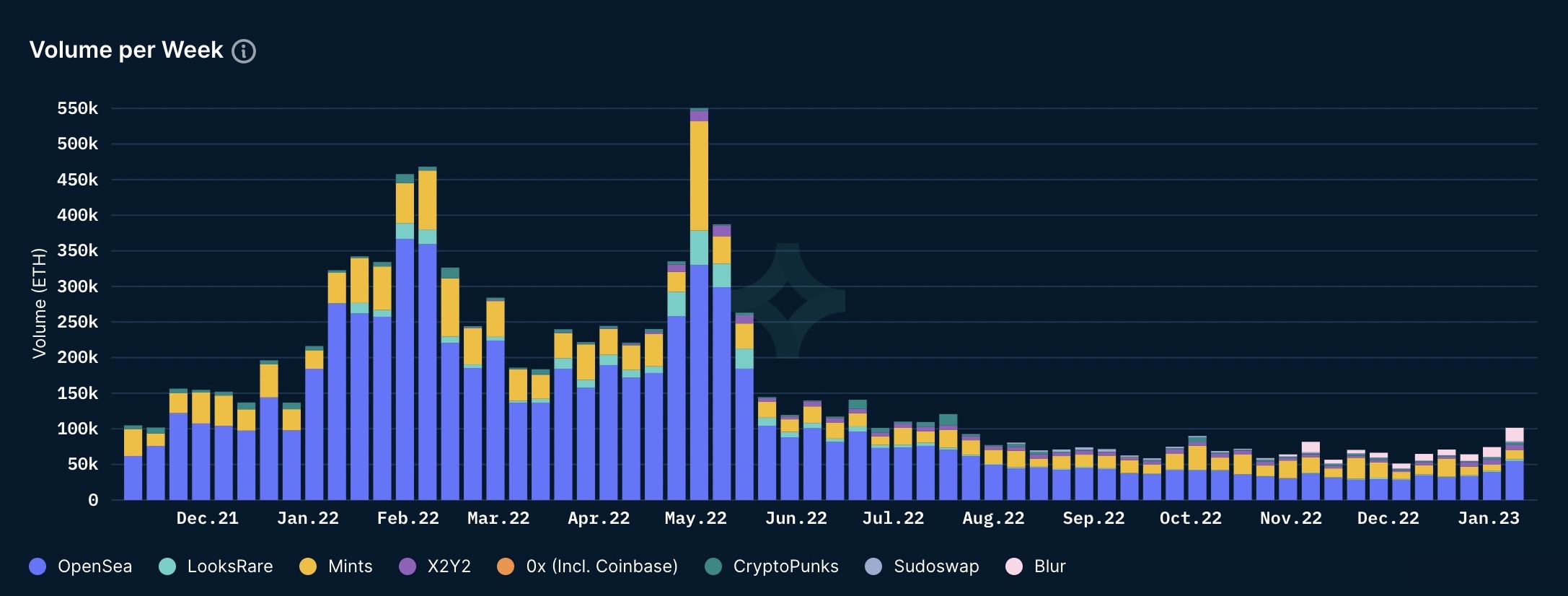Select the Sudoswap legend label
The width and height of the screenshot is (1568, 596).
coord(936,566)
